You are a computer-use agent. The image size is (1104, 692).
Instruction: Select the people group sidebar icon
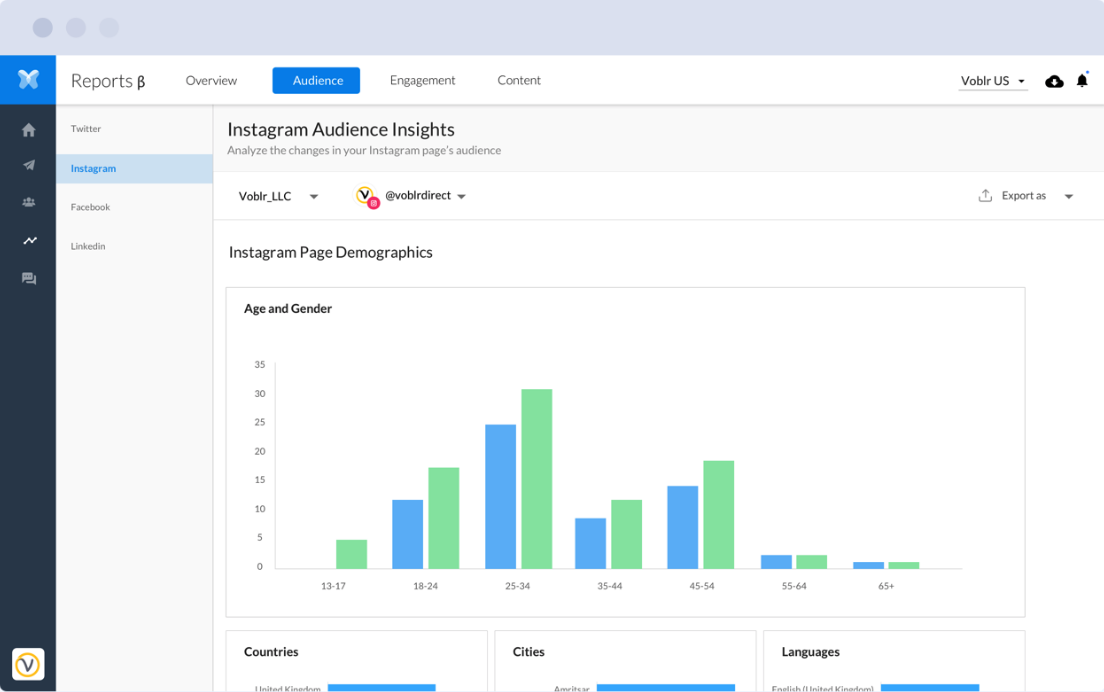[x=29, y=203]
